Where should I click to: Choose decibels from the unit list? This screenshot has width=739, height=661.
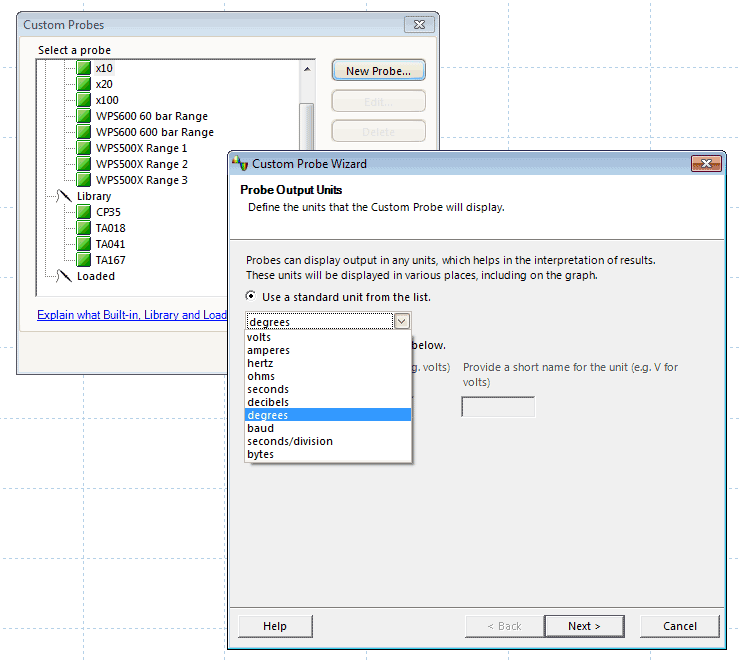[267, 402]
